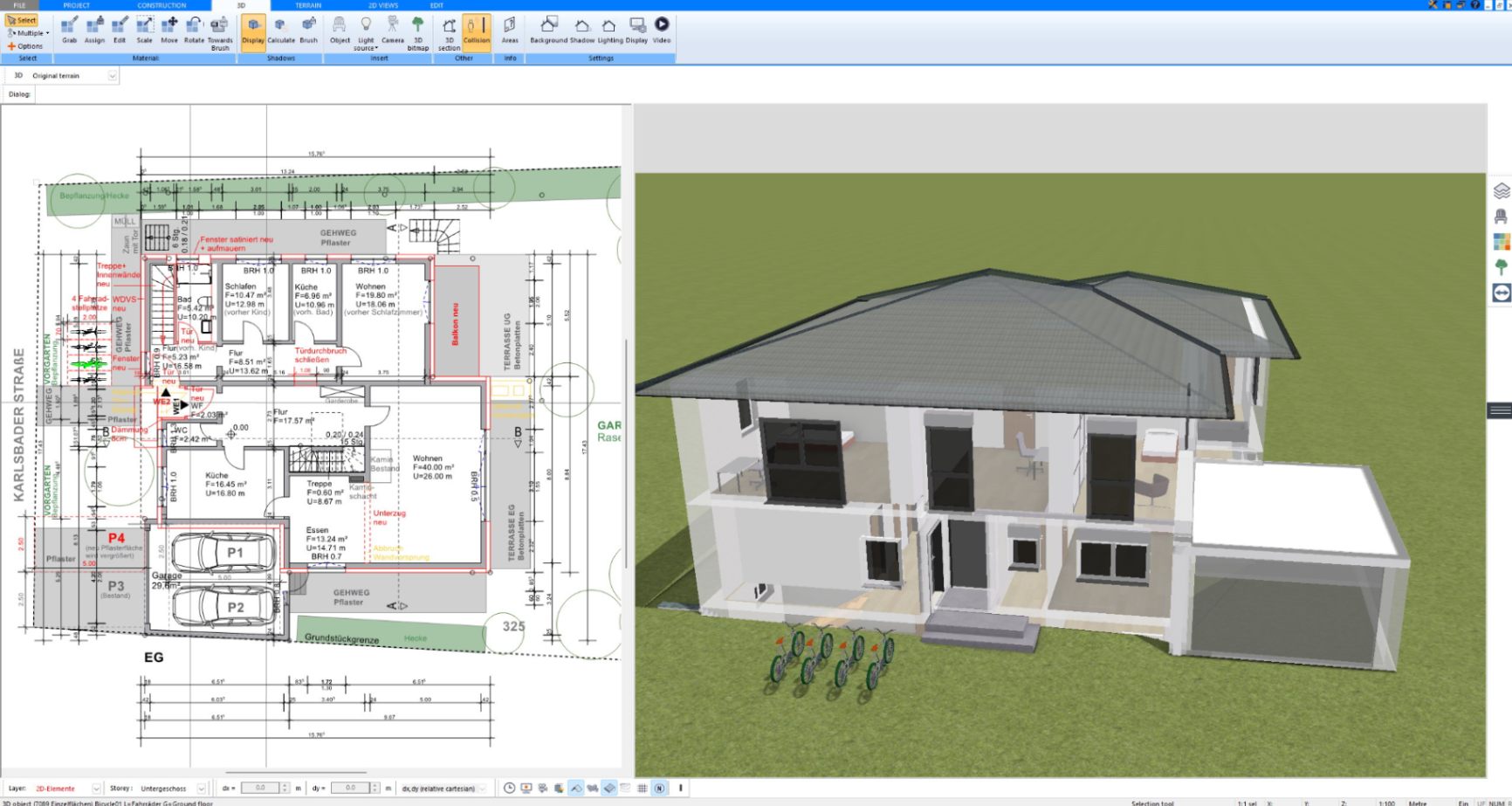Click the Calculate shadows icon
The height and width of the screenshot is (806, 1512).
coord(281,31)
